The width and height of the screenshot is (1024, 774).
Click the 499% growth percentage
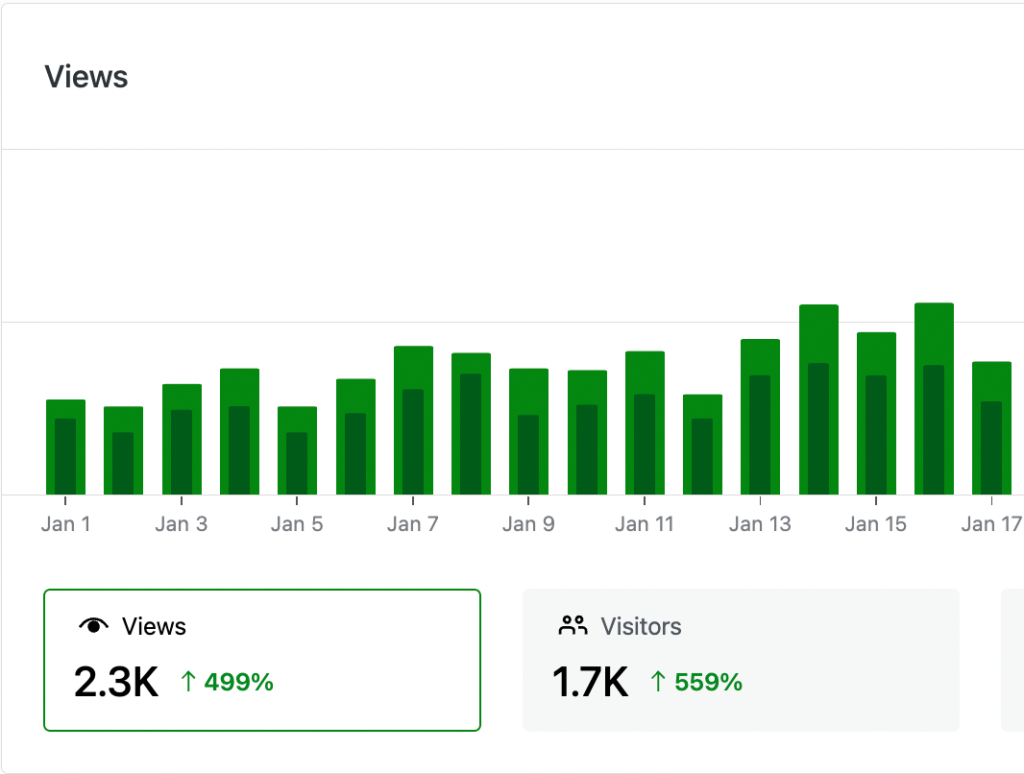239,682
